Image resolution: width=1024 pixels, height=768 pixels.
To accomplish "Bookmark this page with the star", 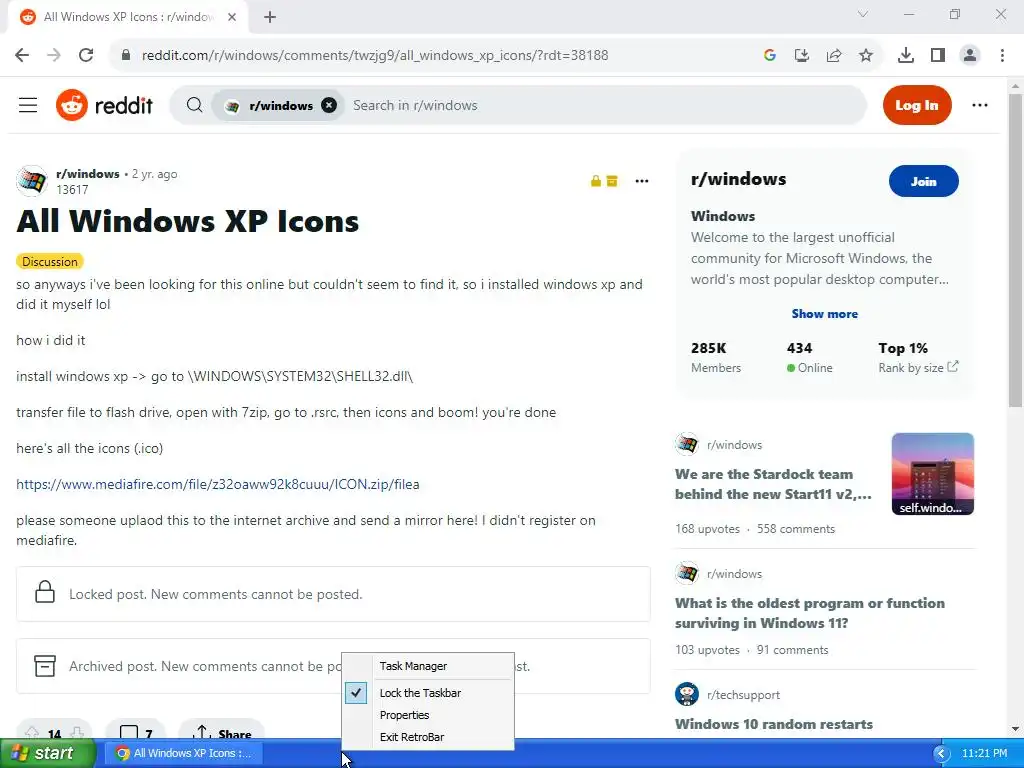I will point(866,56).
